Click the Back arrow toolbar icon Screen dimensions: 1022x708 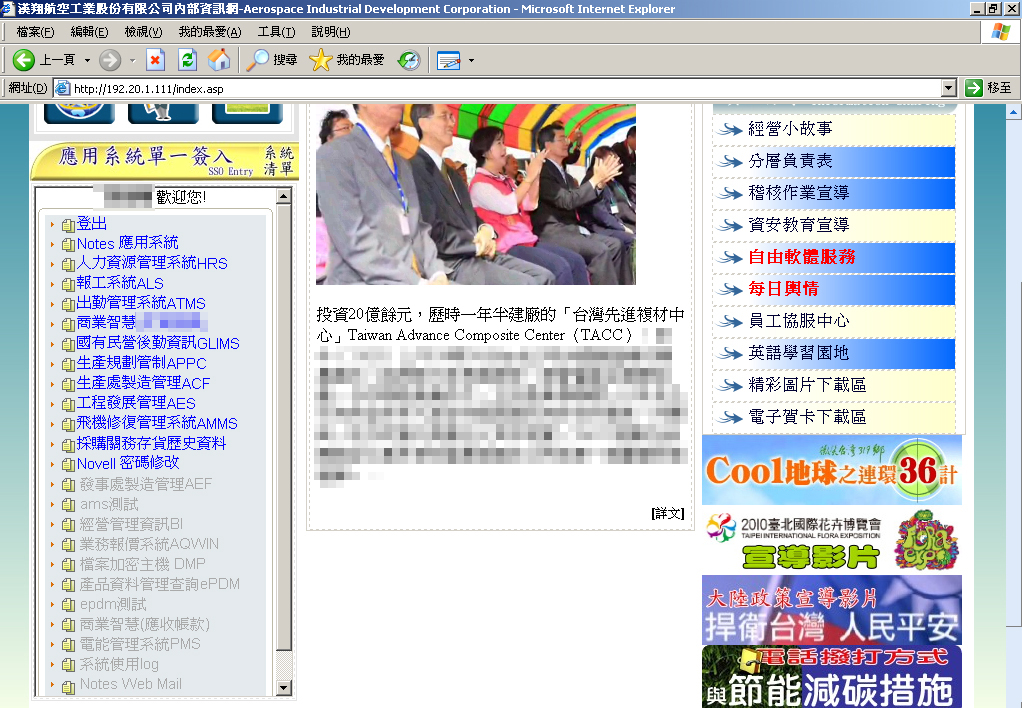click(x=24, y=60)
